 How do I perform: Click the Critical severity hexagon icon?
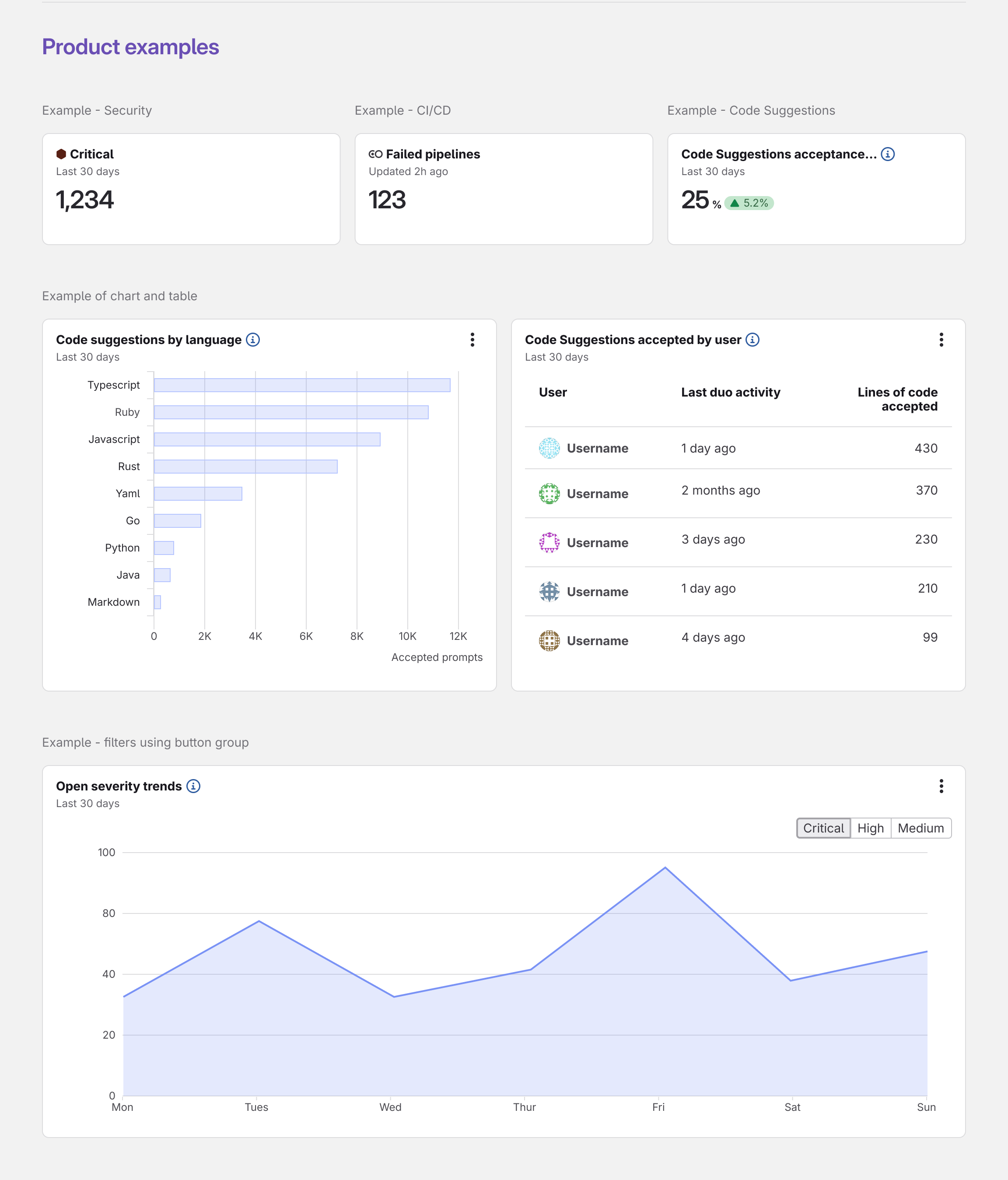pyautogui.click(x=62, y=154)
